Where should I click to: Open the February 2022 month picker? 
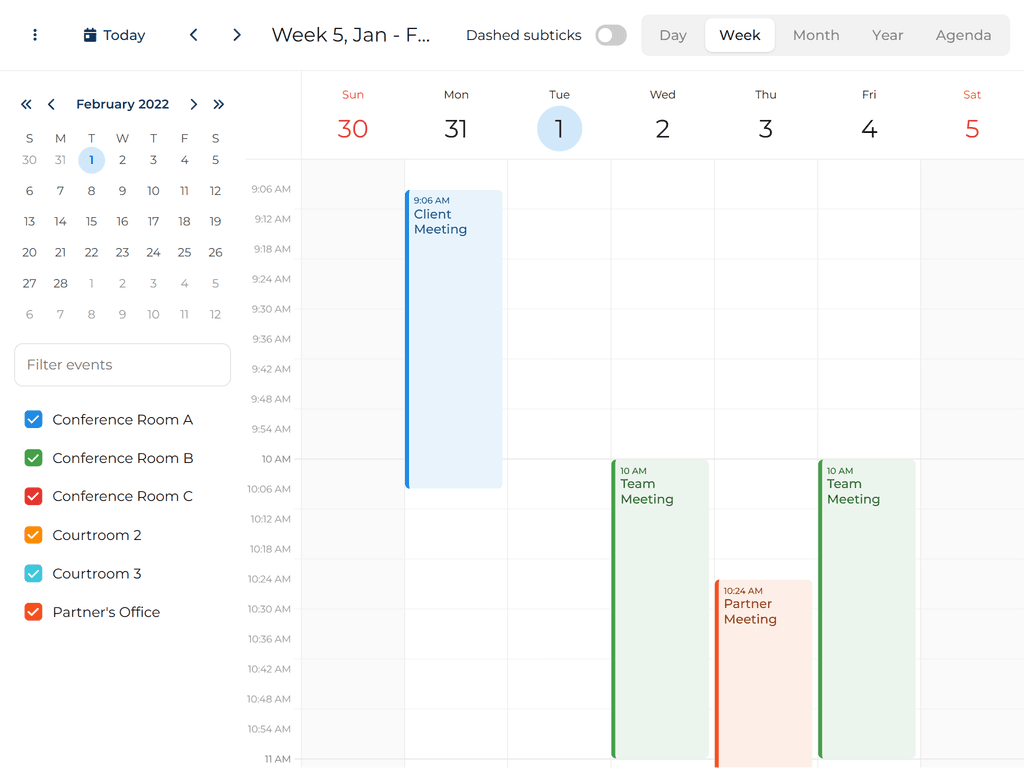click(x=122, y=104)
